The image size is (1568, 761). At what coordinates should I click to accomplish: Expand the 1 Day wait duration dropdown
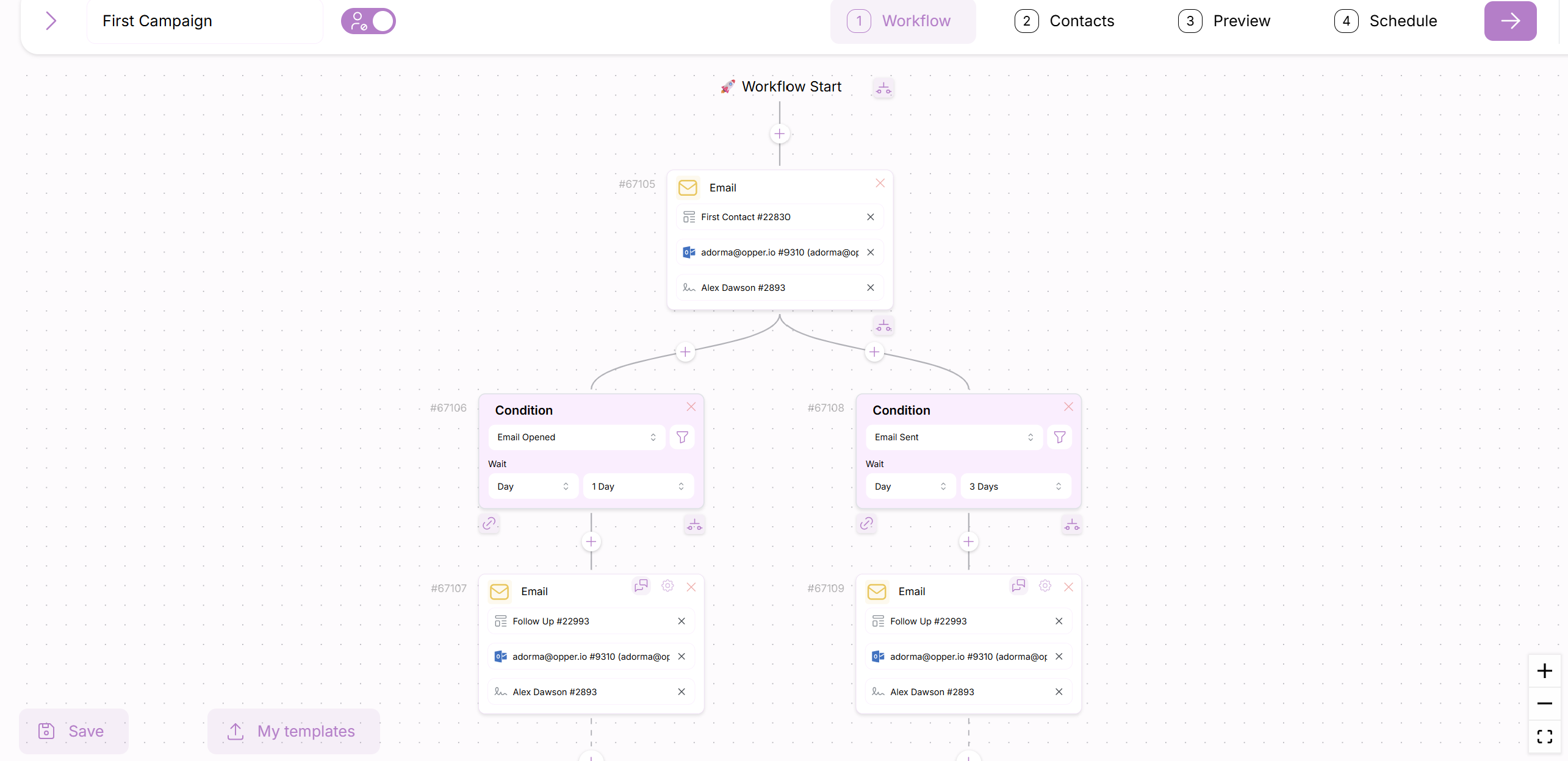(x=638, y=487)
